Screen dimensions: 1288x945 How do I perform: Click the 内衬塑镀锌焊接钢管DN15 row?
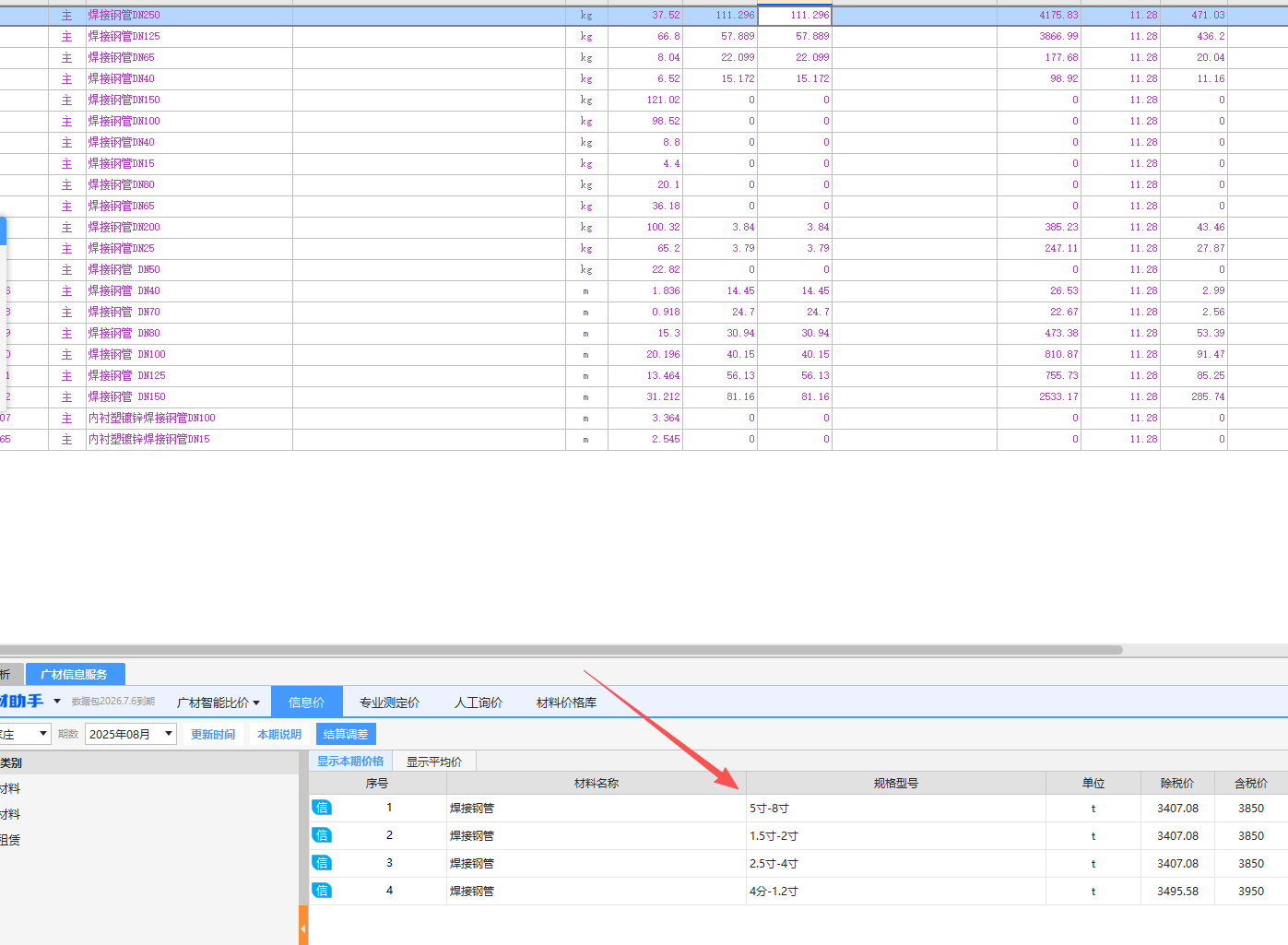tap(149, 440)
